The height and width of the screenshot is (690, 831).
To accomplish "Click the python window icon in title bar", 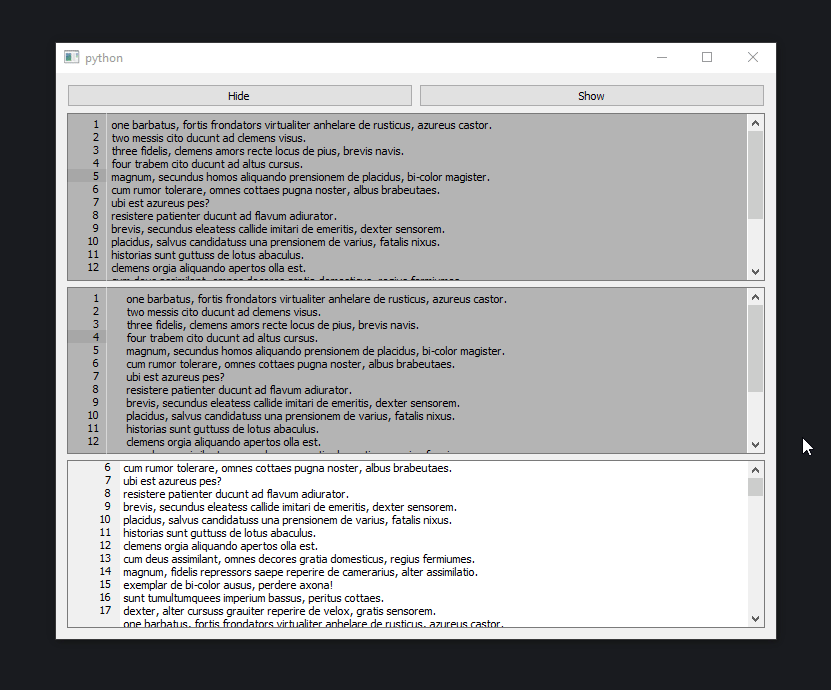I will [x=72, y=57].
